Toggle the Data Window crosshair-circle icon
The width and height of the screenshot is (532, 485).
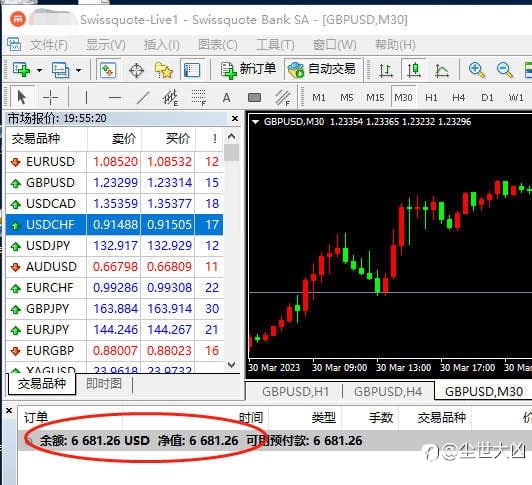coord(136,71)
